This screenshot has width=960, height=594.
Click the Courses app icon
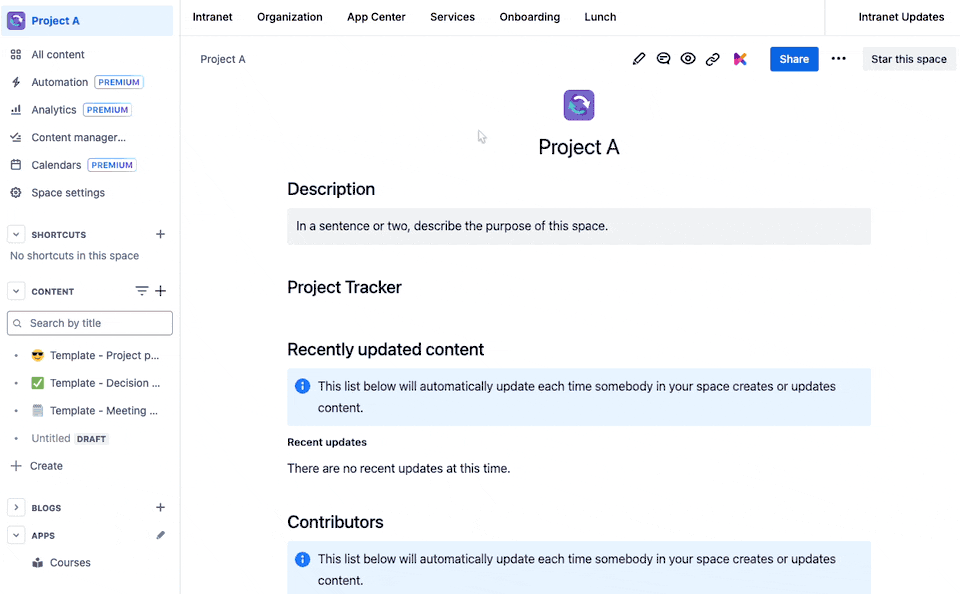pos(38,562)
